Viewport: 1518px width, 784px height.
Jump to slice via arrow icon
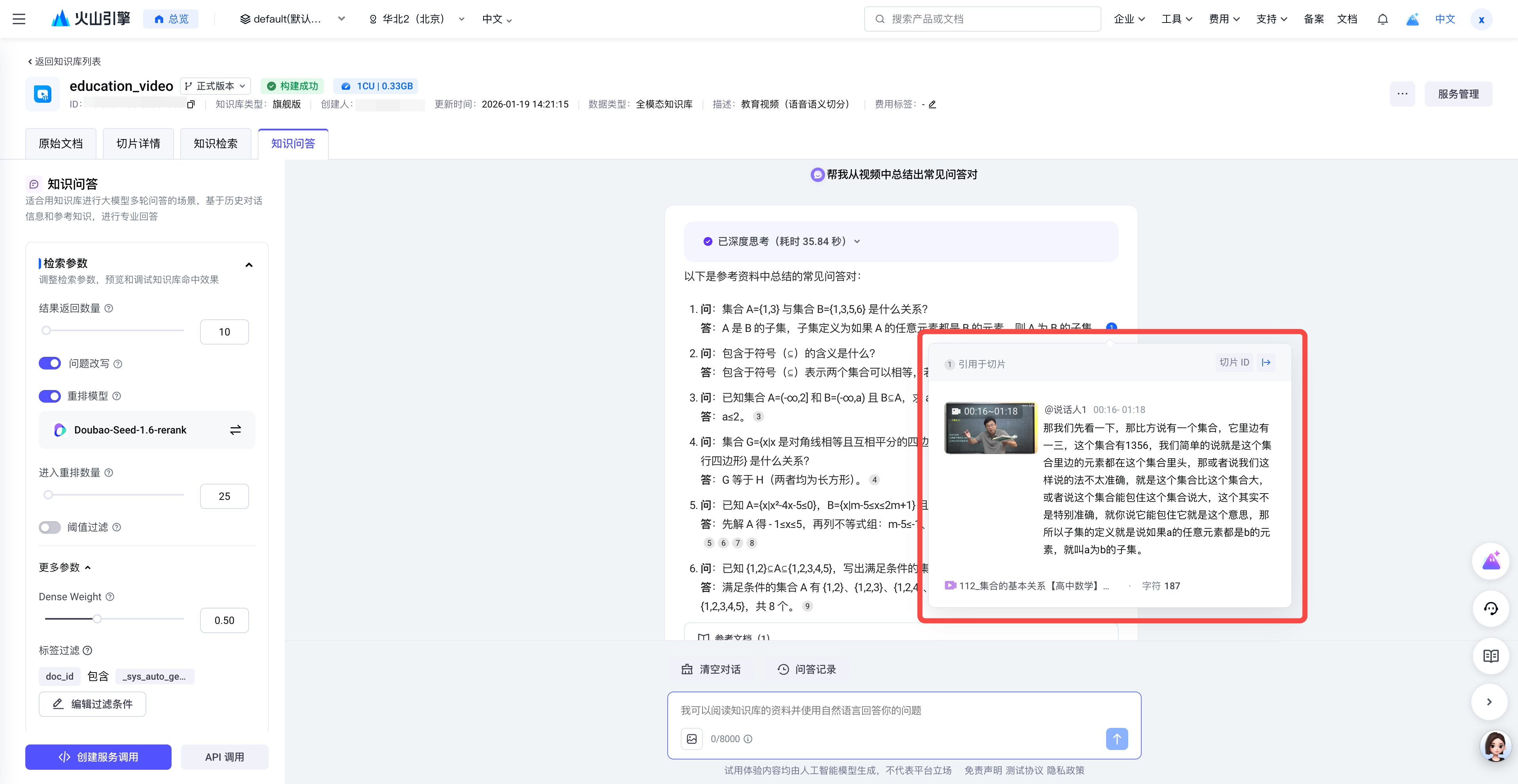pos(1266,362)
